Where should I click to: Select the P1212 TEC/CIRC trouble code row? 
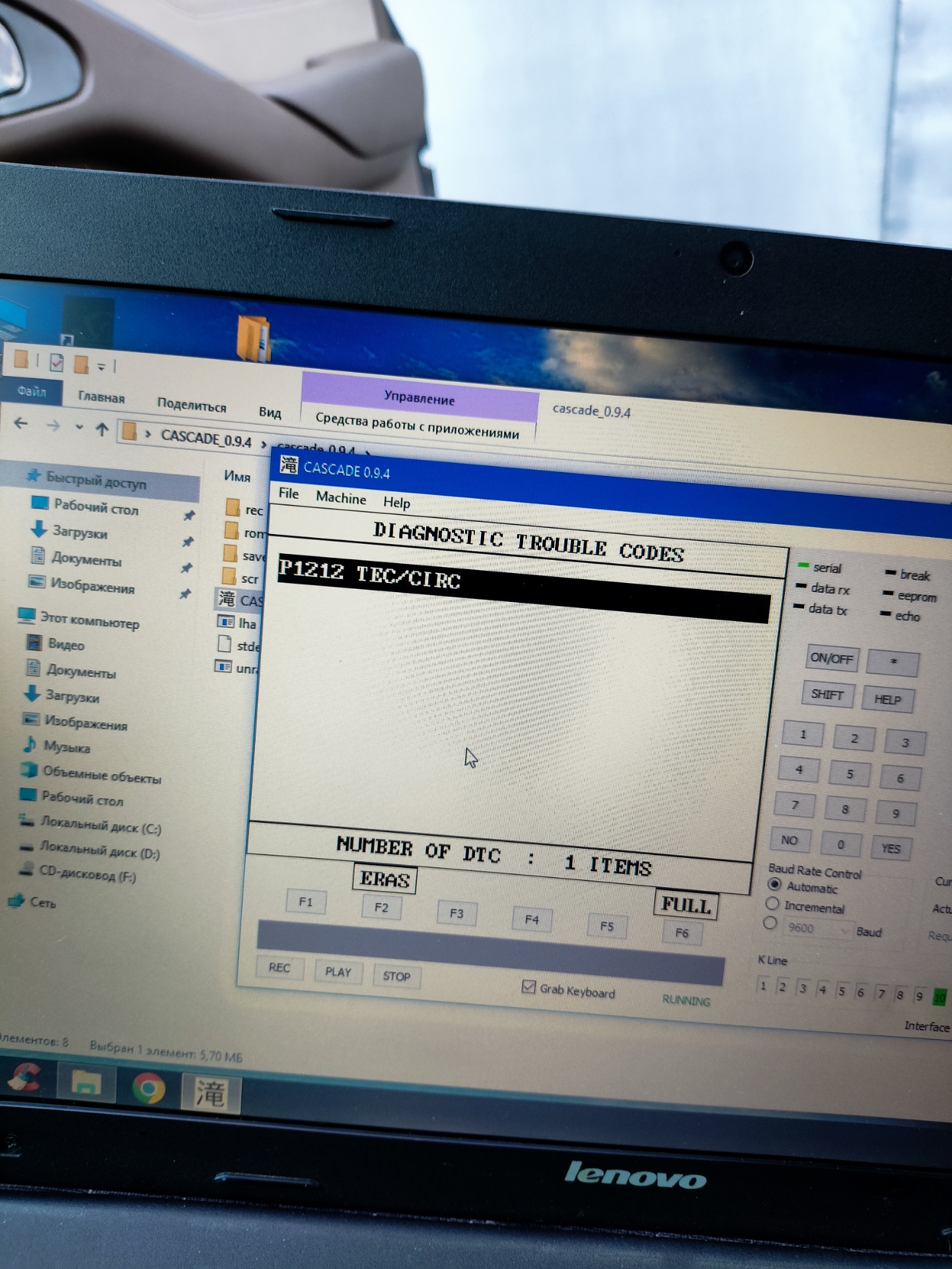tap(524, 589)
